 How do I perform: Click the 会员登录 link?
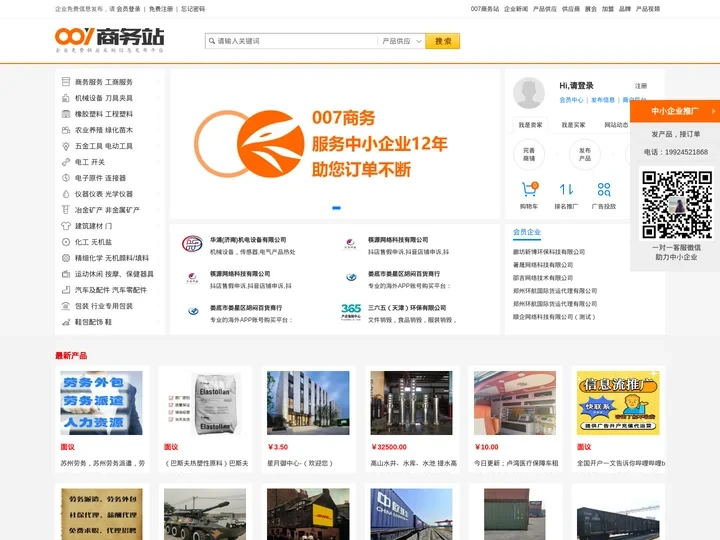click(129, 9)
